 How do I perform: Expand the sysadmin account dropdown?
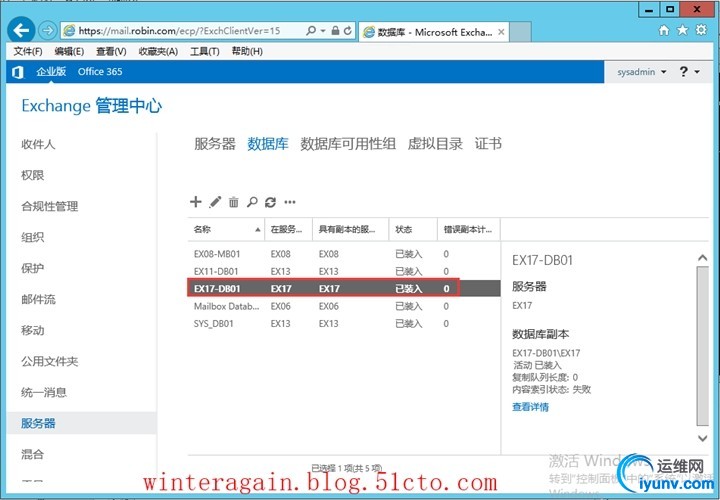641,72
